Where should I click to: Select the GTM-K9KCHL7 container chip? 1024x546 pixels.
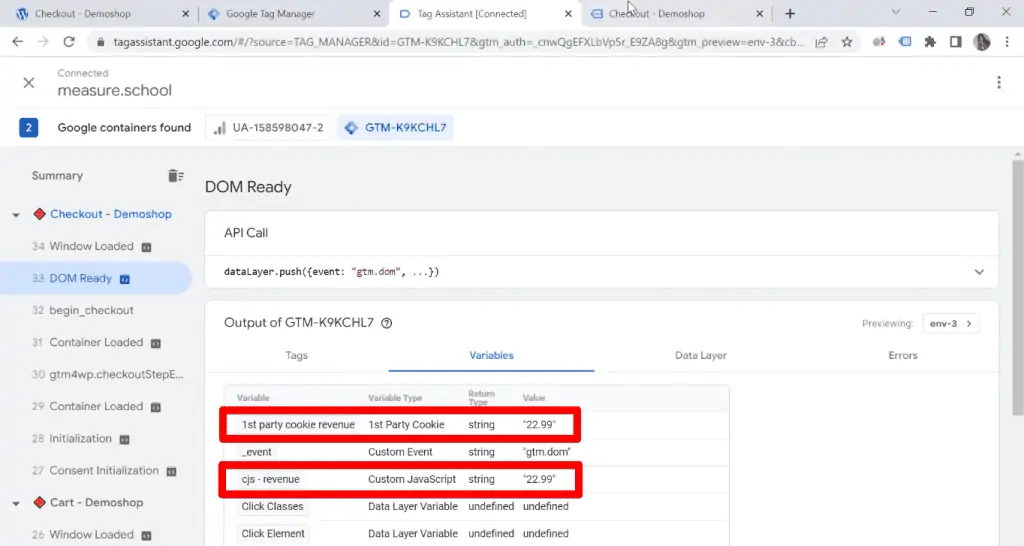click(x=396, y=127)
